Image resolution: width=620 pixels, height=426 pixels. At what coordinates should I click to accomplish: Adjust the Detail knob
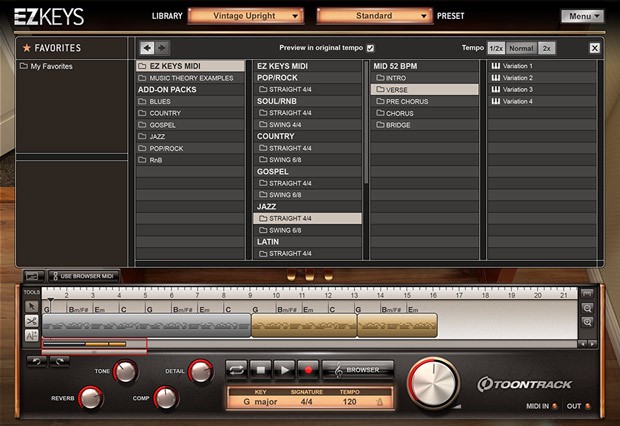click(200, 371)
